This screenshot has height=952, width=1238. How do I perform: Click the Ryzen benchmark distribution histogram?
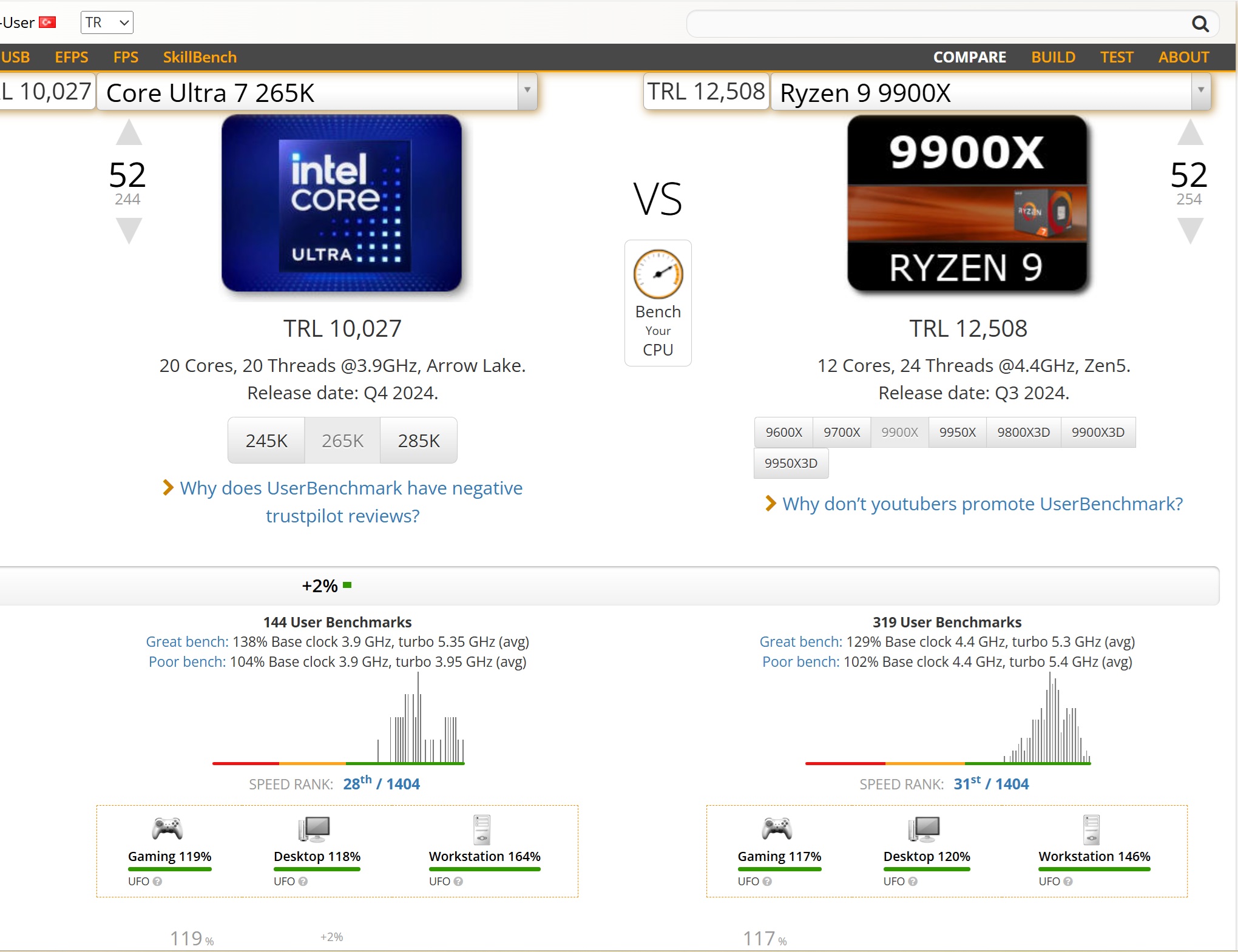(x=948, y=718)
